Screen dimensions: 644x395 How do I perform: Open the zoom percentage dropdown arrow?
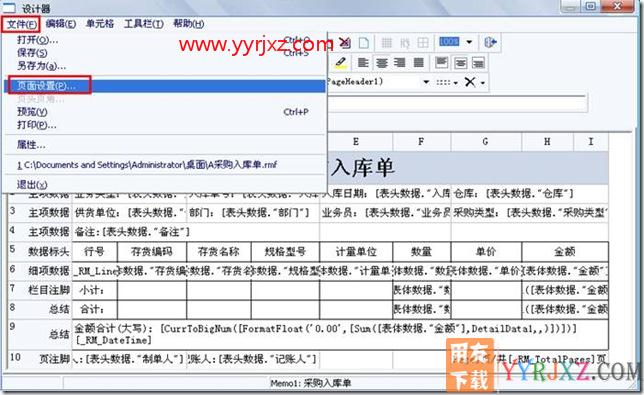(469, 42)
